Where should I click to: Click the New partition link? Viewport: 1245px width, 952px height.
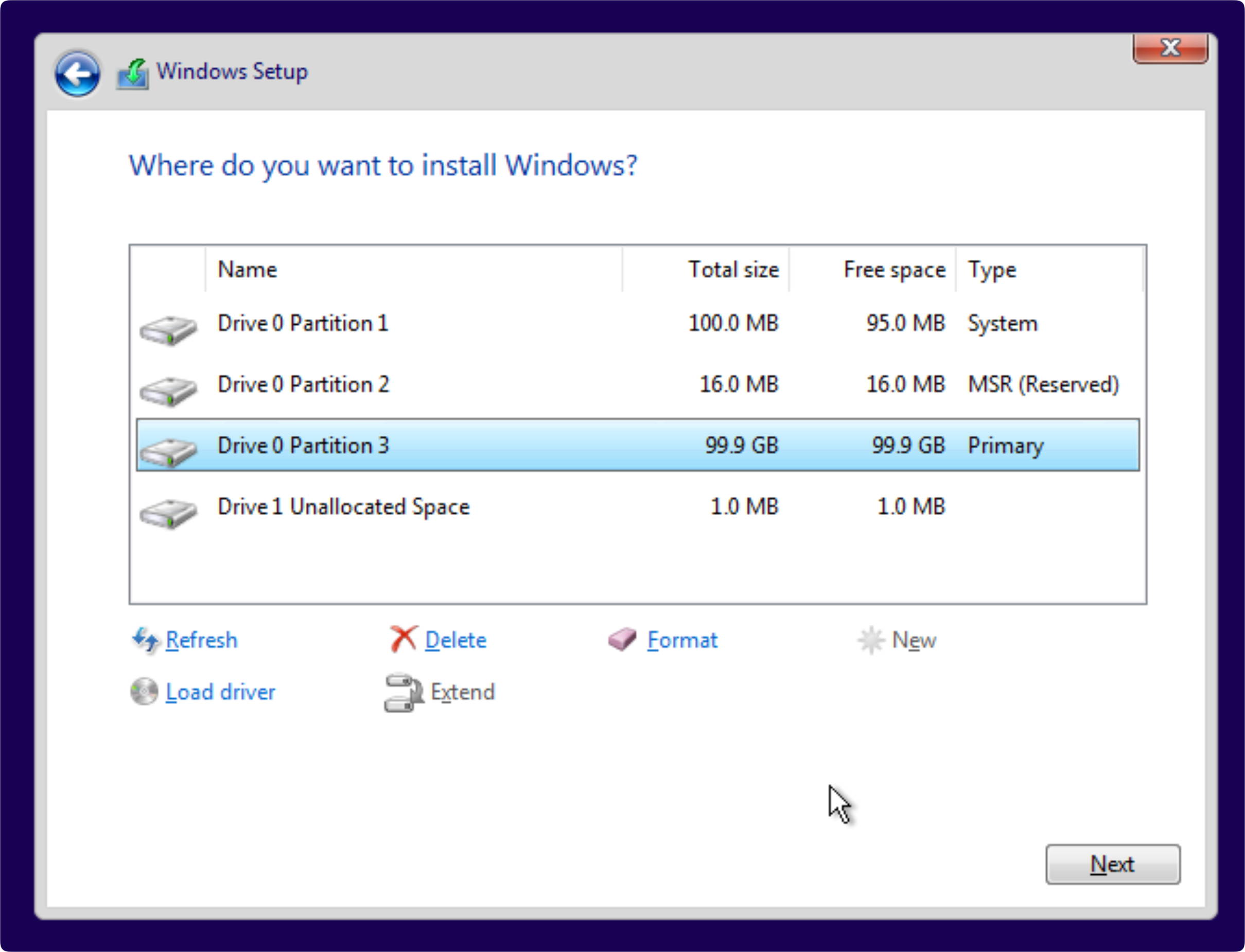point(914,640)
